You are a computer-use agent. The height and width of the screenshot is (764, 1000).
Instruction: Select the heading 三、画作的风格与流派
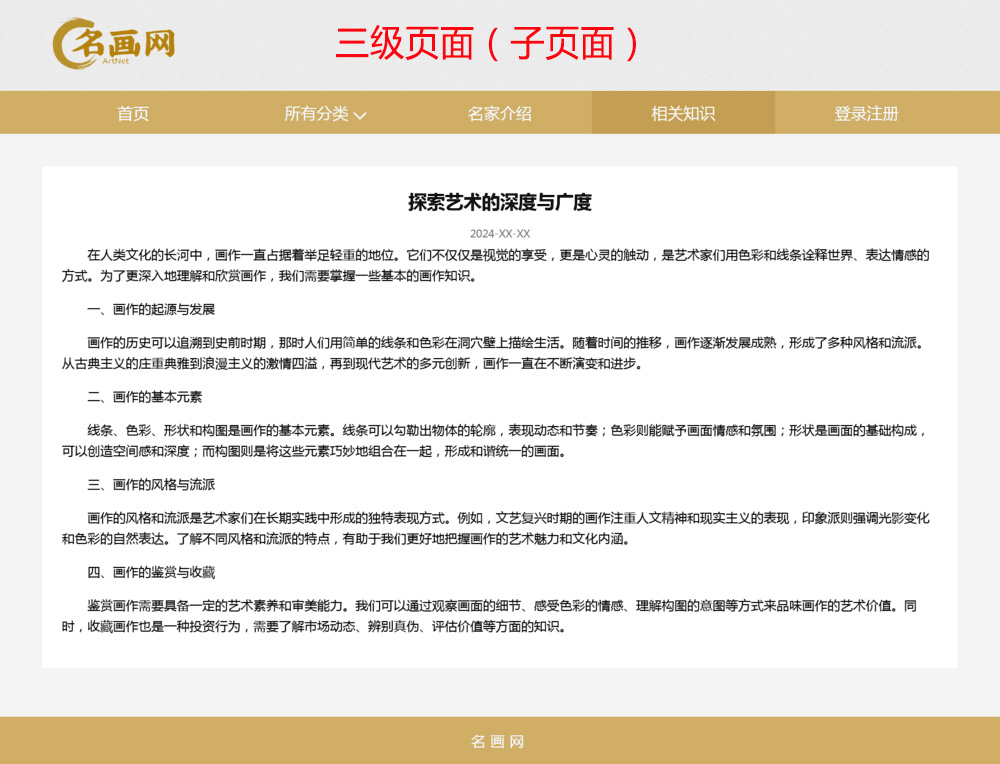151,485
